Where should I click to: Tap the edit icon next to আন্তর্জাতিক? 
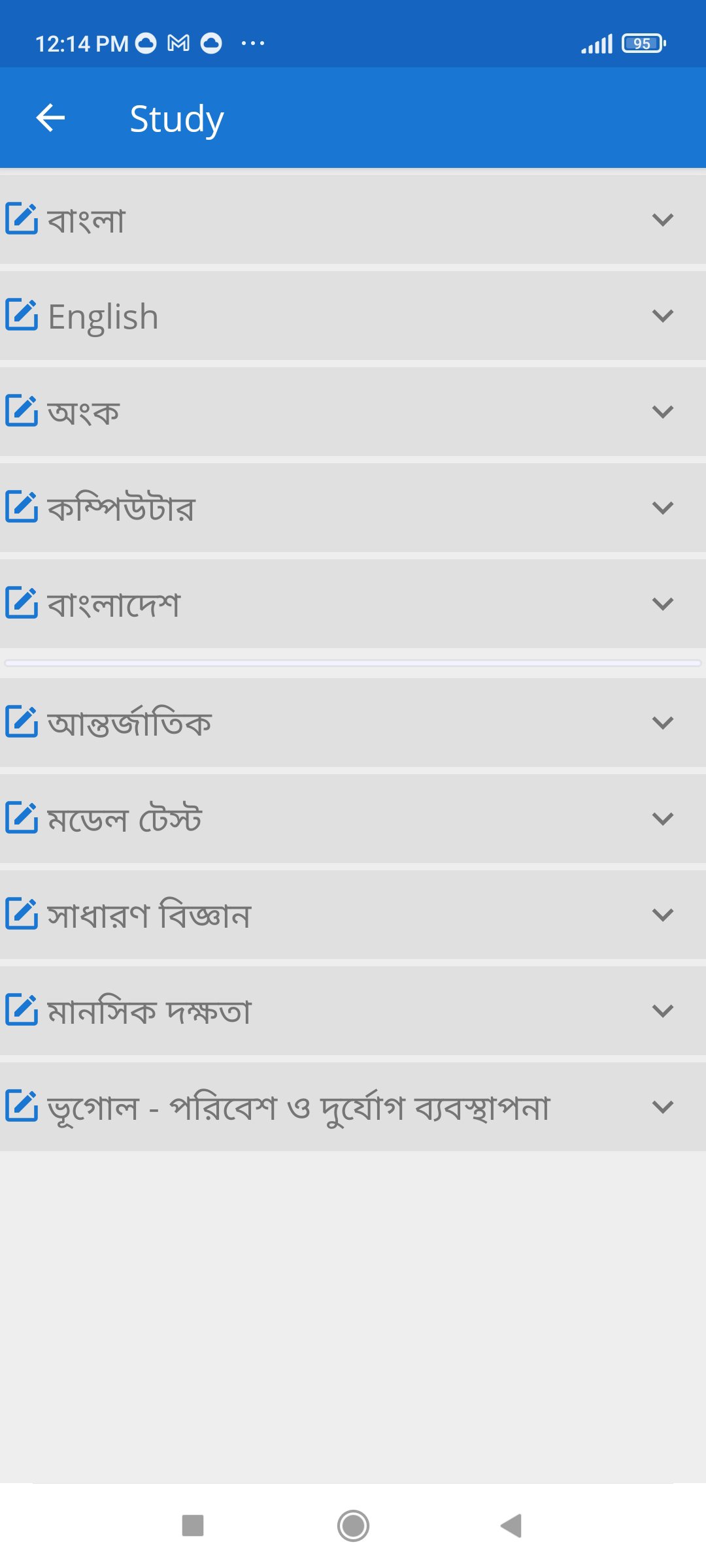[x=22, y=722]
